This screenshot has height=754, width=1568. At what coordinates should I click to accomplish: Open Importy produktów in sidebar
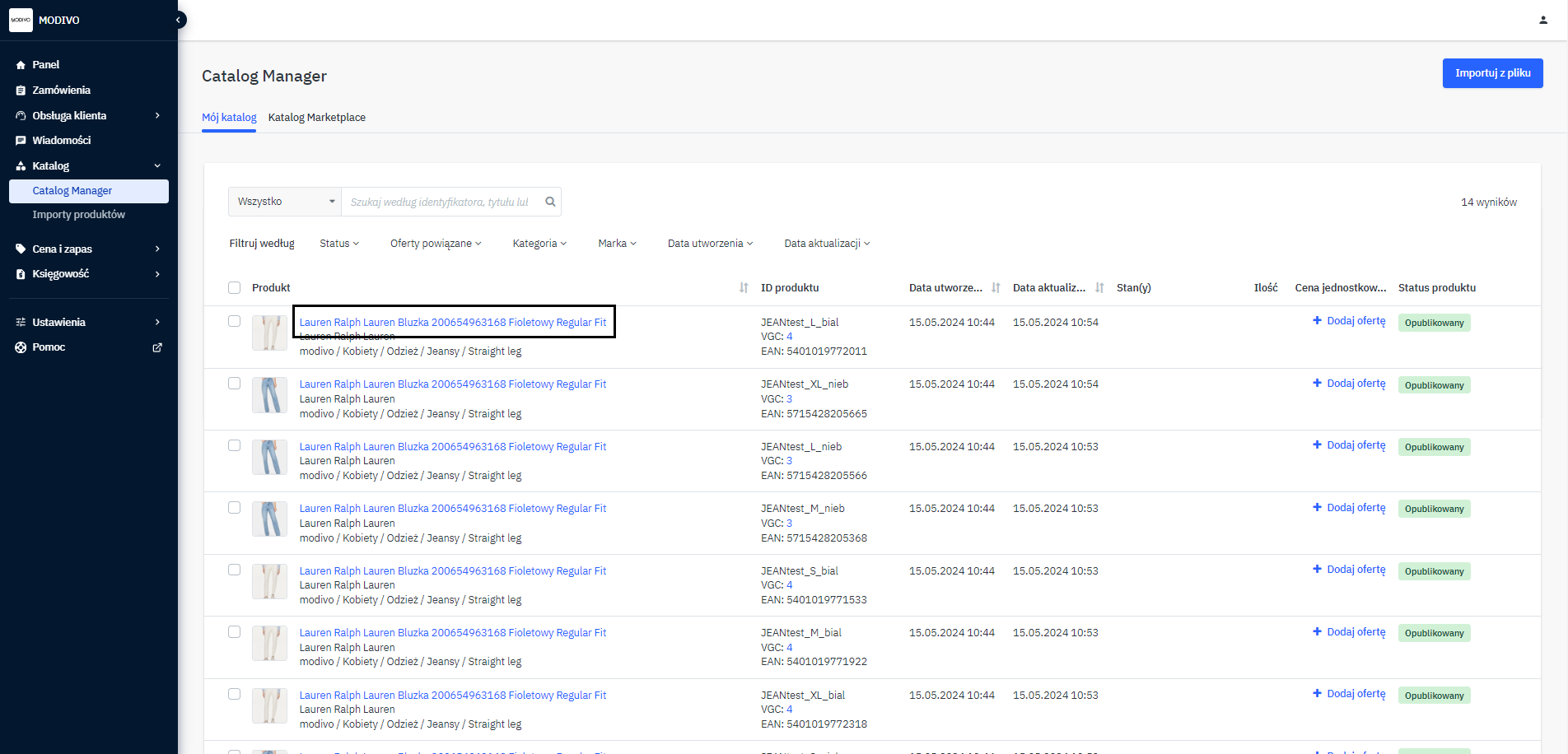(79, 215)
